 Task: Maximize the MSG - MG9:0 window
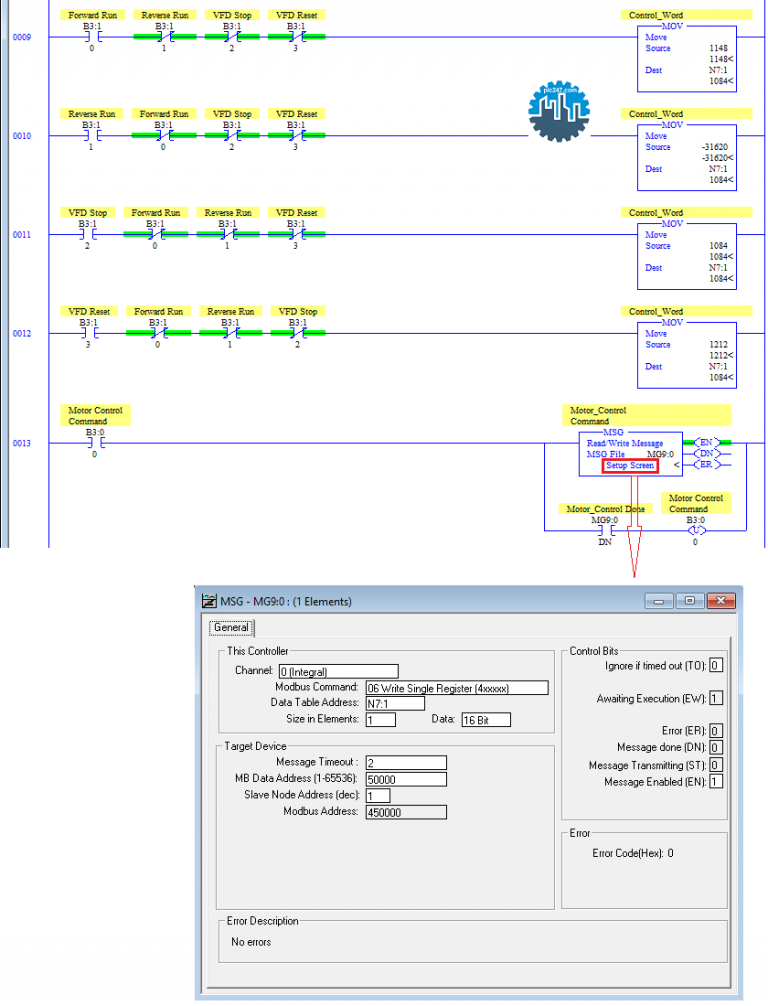tap(689, 601)
